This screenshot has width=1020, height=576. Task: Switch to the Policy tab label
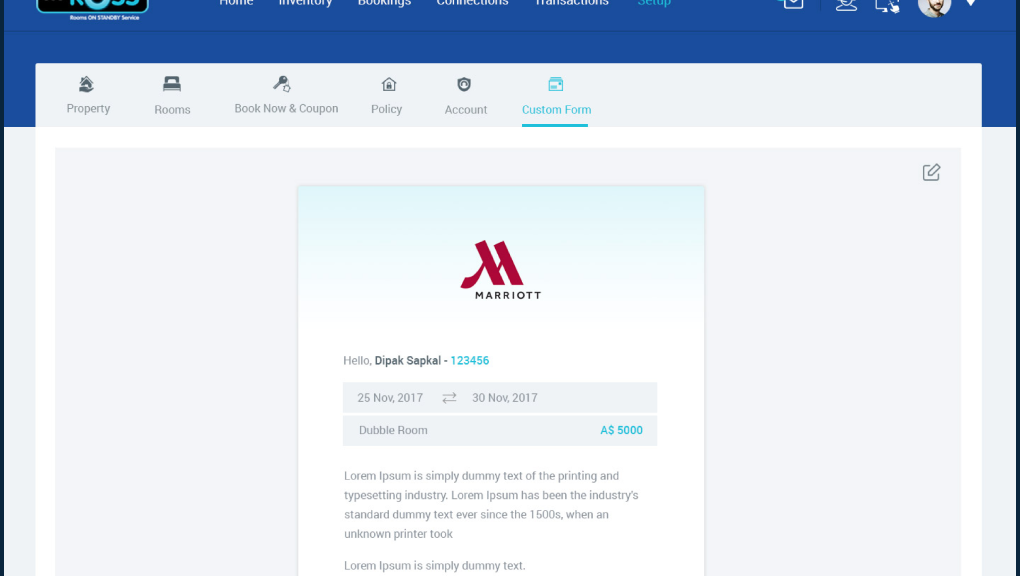386,109
